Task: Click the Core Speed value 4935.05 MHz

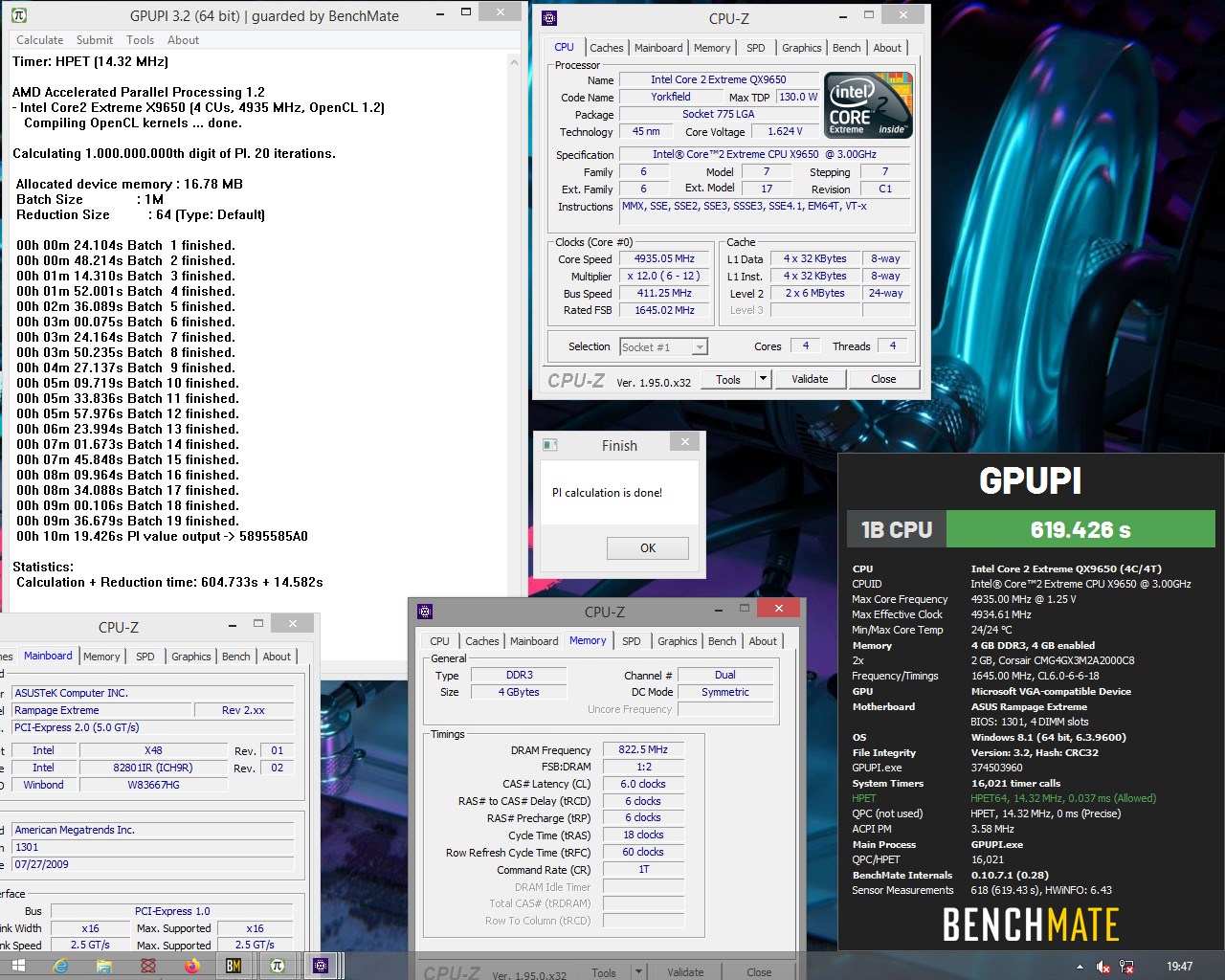Action: coord(664,258)
